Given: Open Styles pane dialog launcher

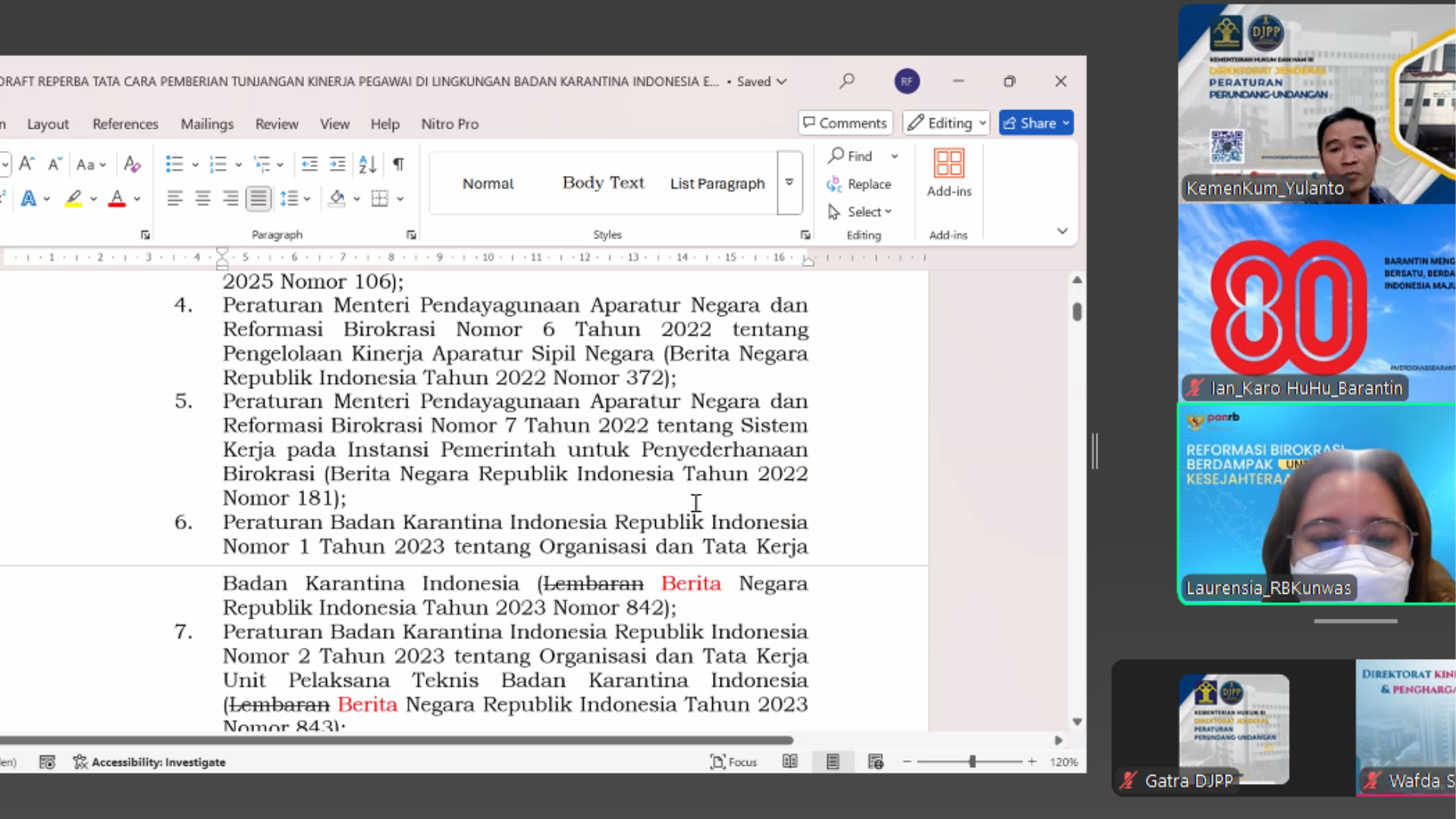Looking at the screenshot, I should pos(805,235).
